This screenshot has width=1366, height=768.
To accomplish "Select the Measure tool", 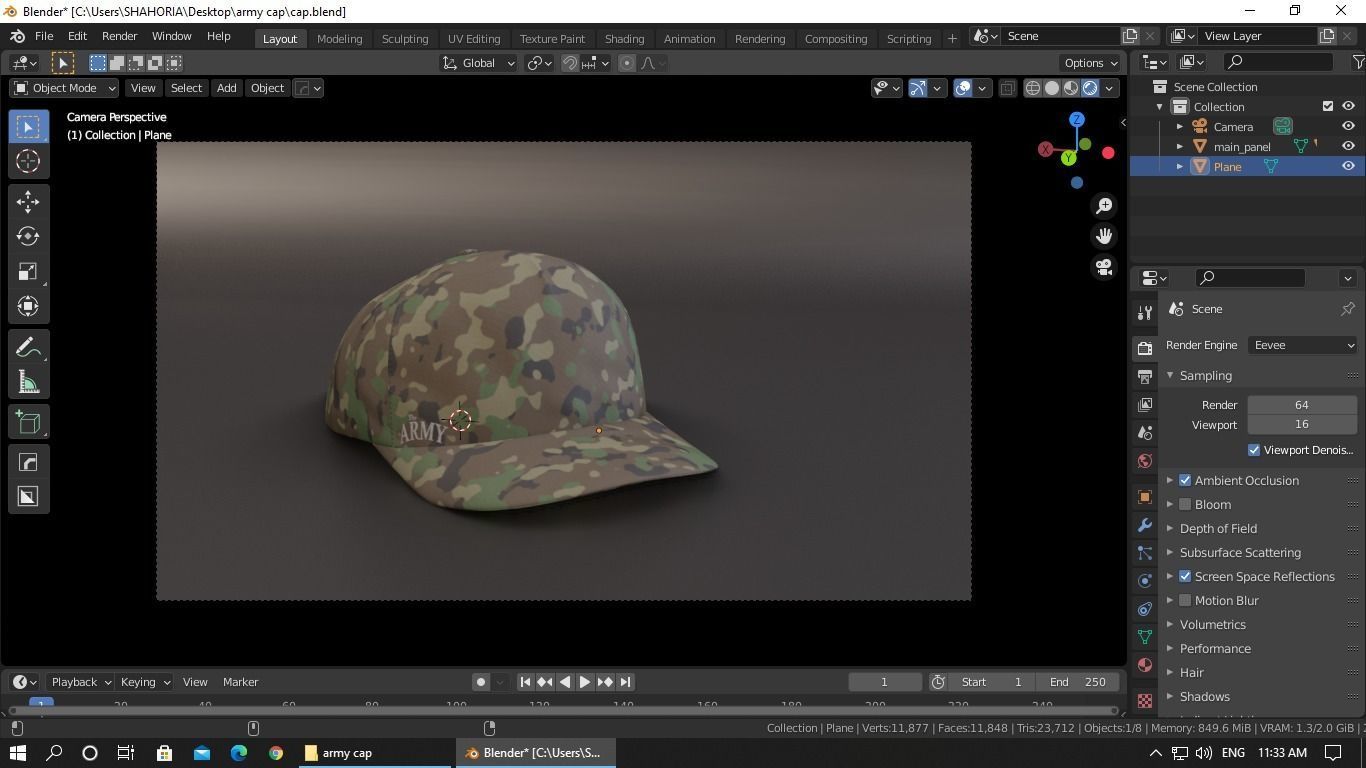I will (28, 382).
